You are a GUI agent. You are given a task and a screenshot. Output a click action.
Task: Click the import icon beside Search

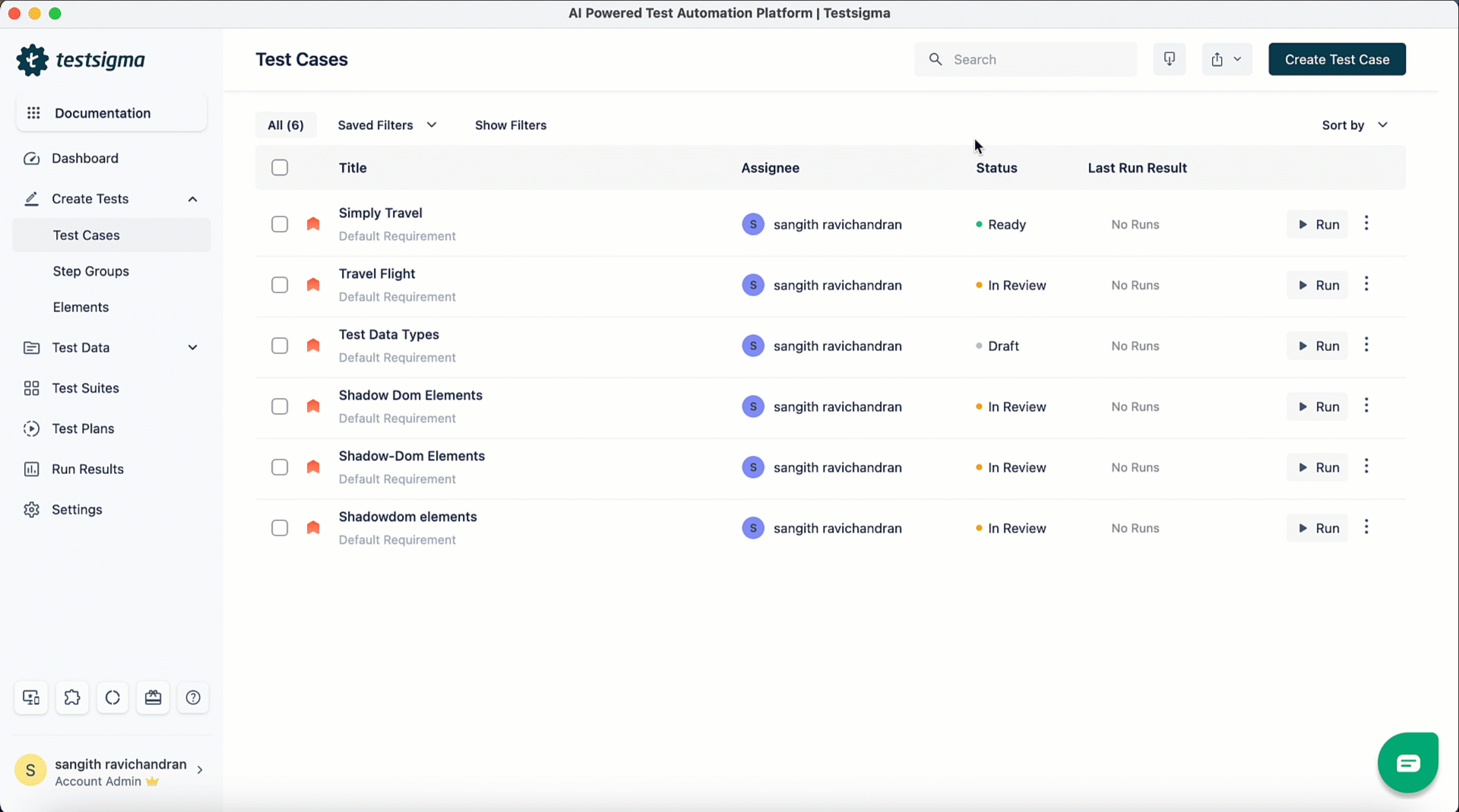pyautogui.click(x=1169, y=59)
